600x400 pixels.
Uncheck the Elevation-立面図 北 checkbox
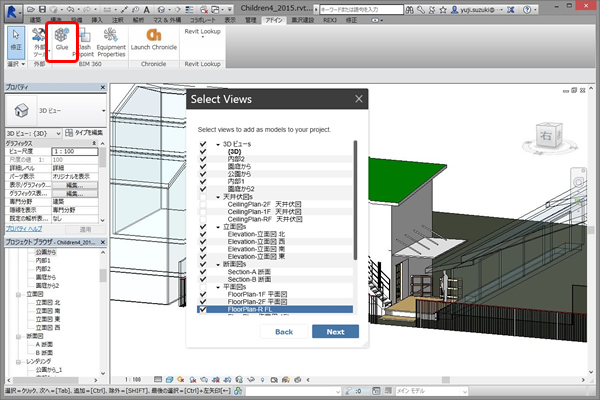click(x=203, y=234)
